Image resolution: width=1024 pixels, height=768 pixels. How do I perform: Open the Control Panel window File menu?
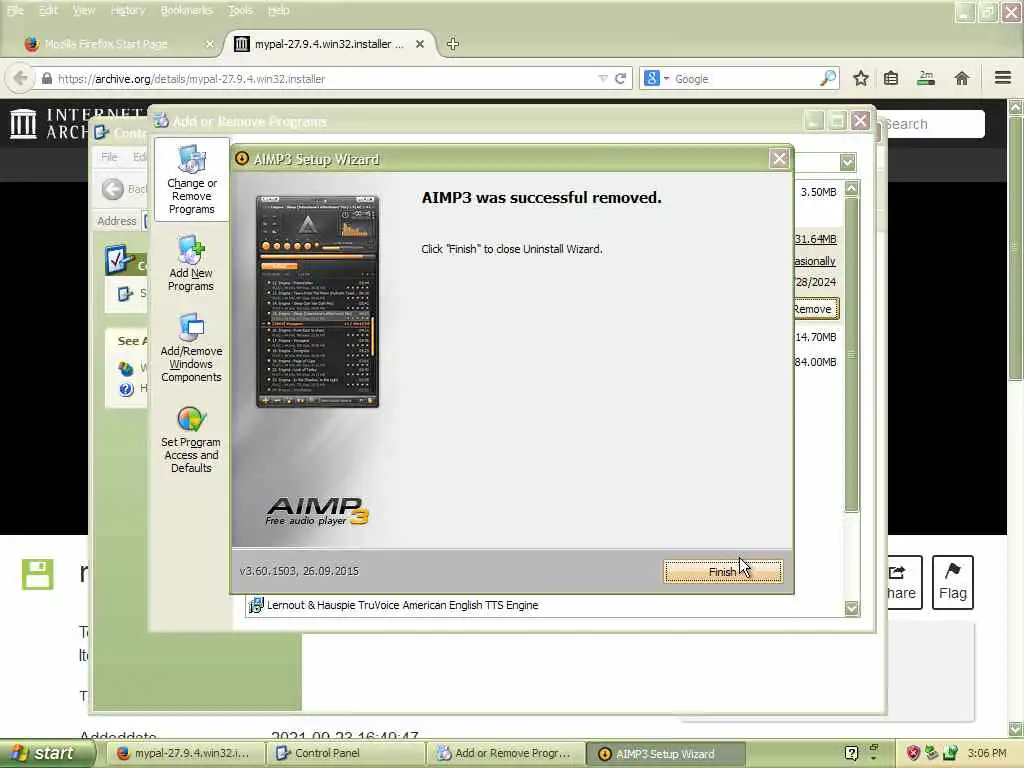109,157
